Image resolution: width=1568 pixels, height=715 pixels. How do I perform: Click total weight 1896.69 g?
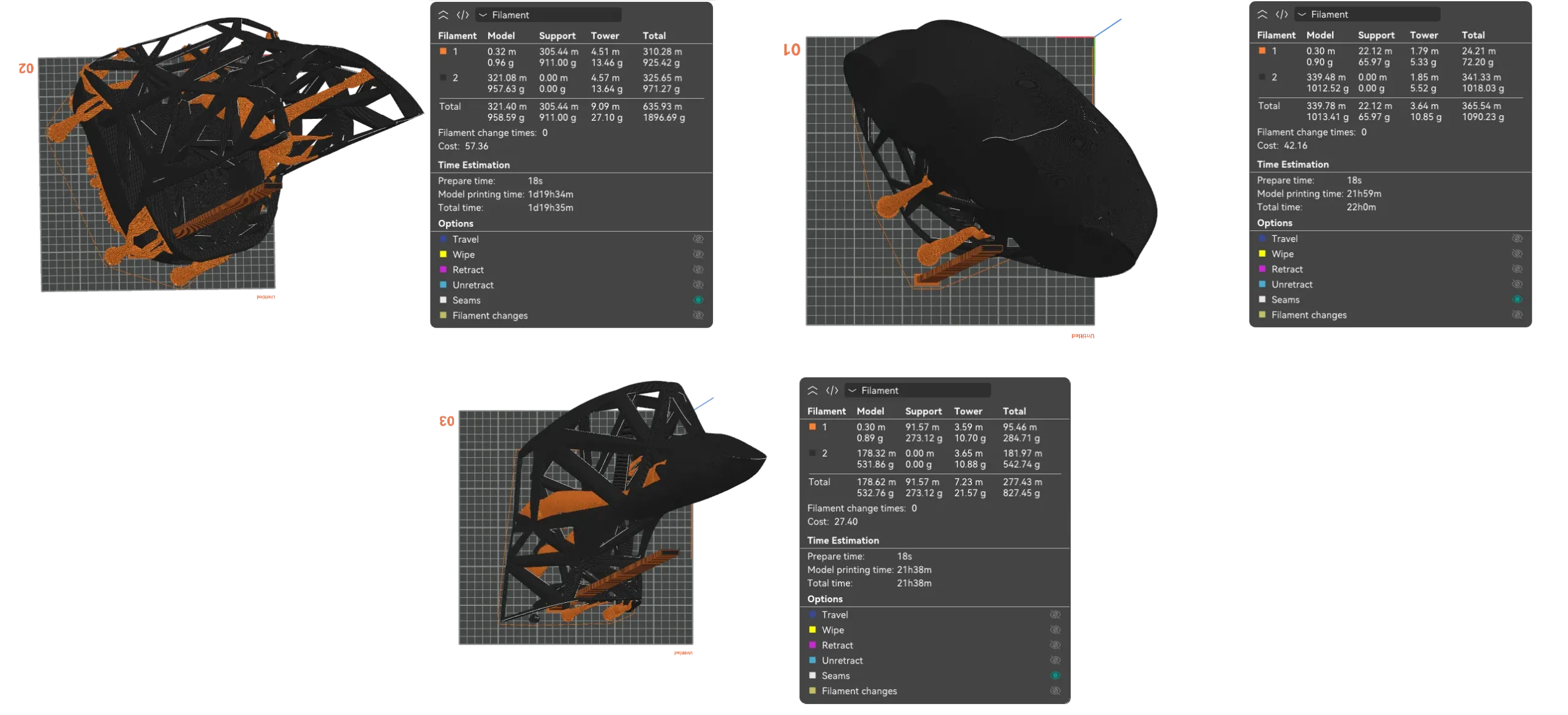[x=663, y=118]
